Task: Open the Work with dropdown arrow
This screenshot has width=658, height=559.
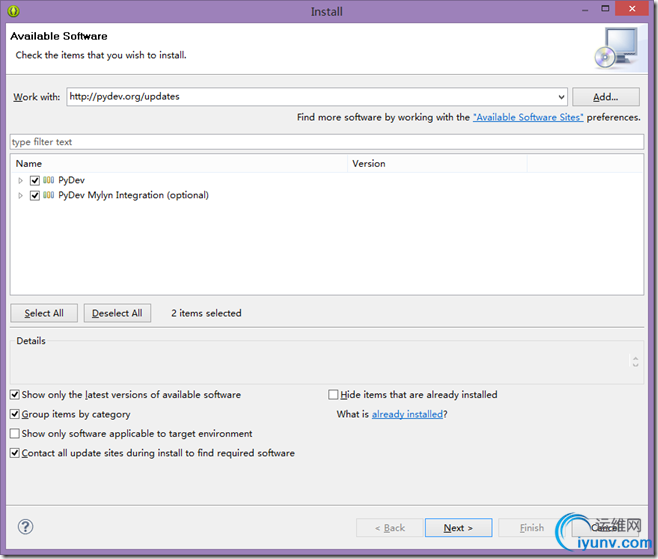Action: pos(561,97)
